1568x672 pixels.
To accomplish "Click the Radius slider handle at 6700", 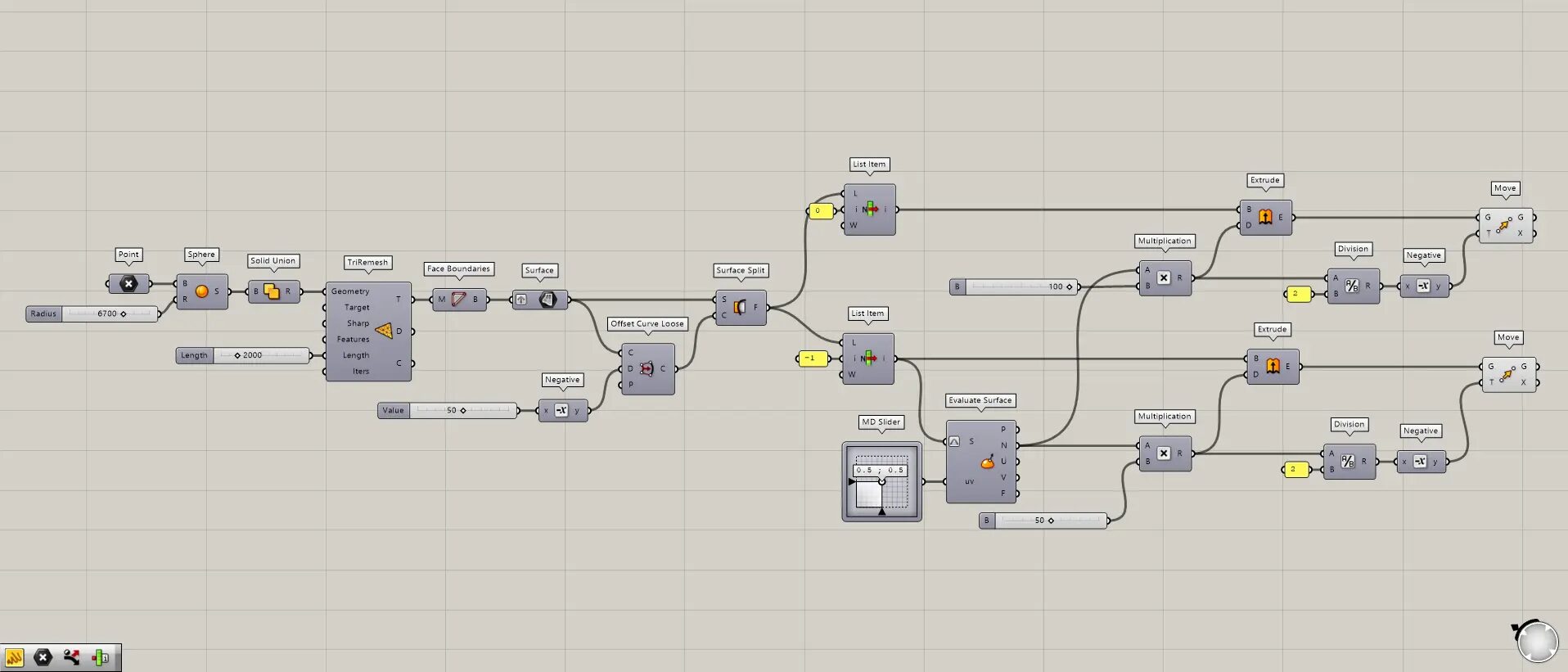I will pyautogui.click(x=124, y=313).
